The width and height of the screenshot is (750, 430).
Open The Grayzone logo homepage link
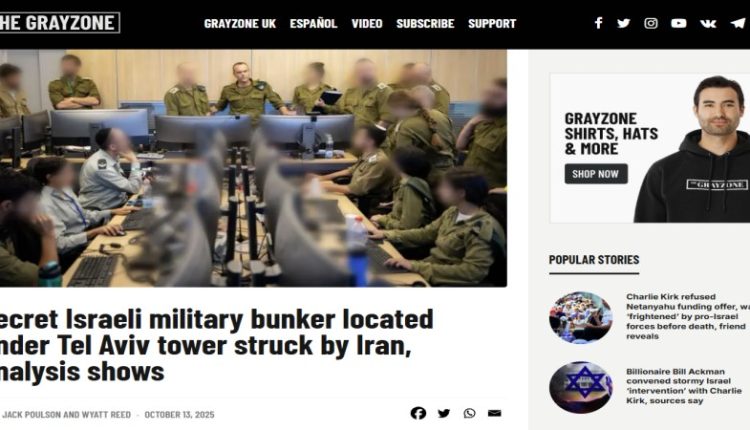(x=59, y=22)
